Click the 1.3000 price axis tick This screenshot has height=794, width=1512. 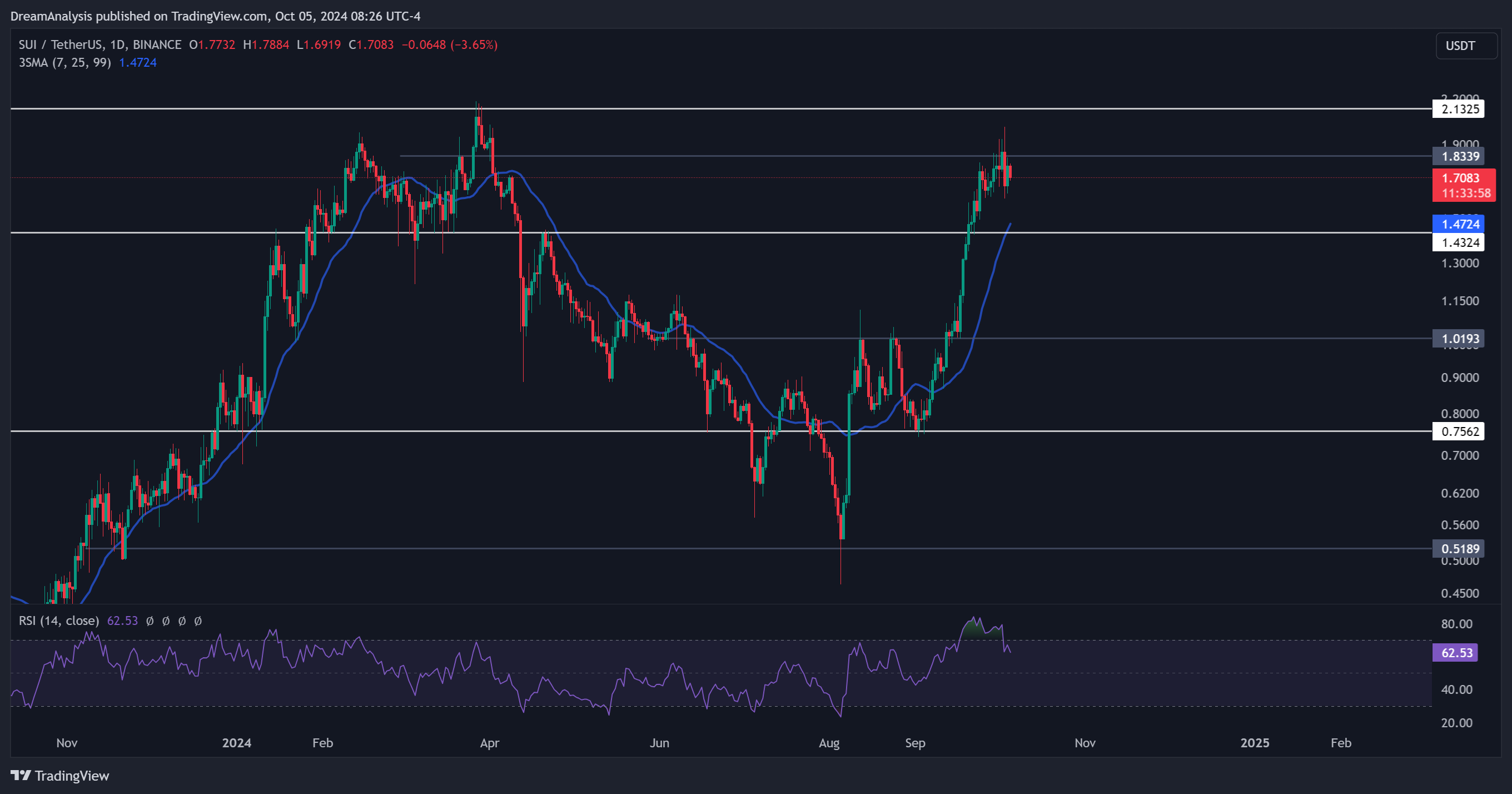1460,263
